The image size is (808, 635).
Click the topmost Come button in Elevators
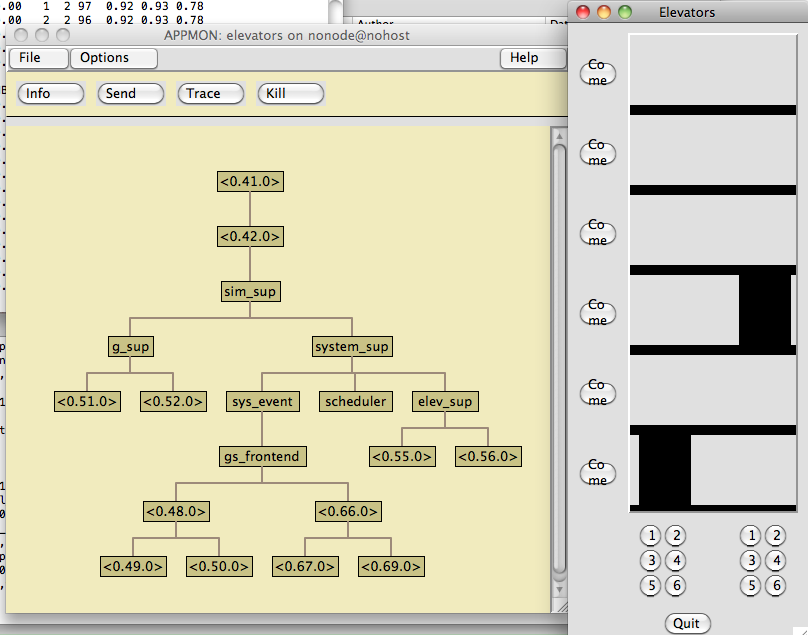(597, 73)
